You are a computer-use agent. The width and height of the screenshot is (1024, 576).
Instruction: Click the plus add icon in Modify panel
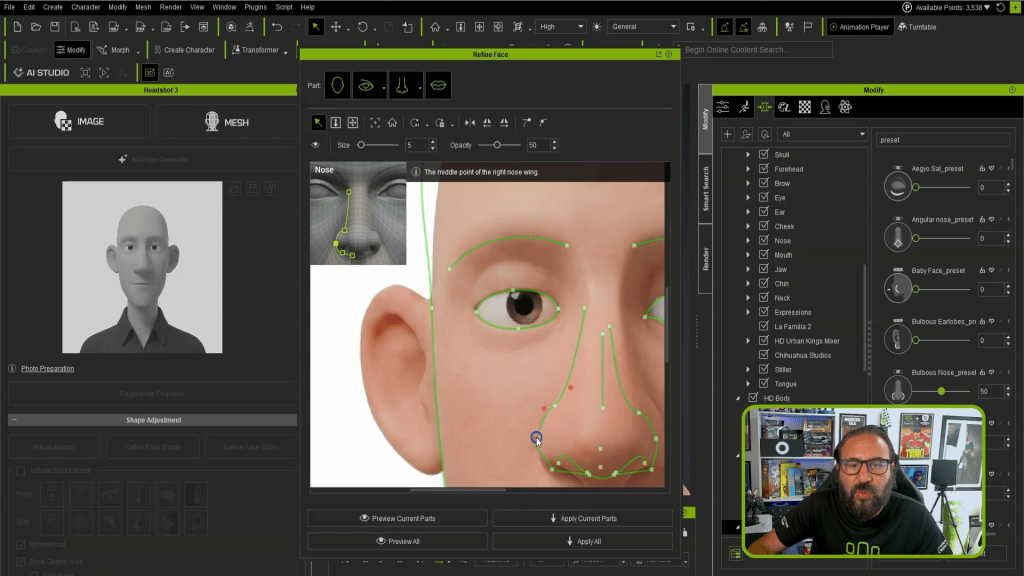[x=728, y=135]
